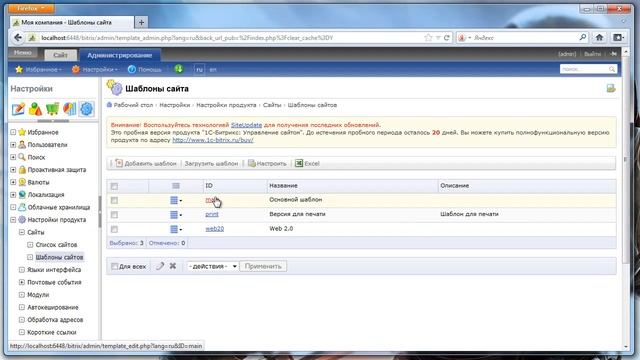Open a new browser tab with plus
640x360 pixels.
[x=141, y=22]
